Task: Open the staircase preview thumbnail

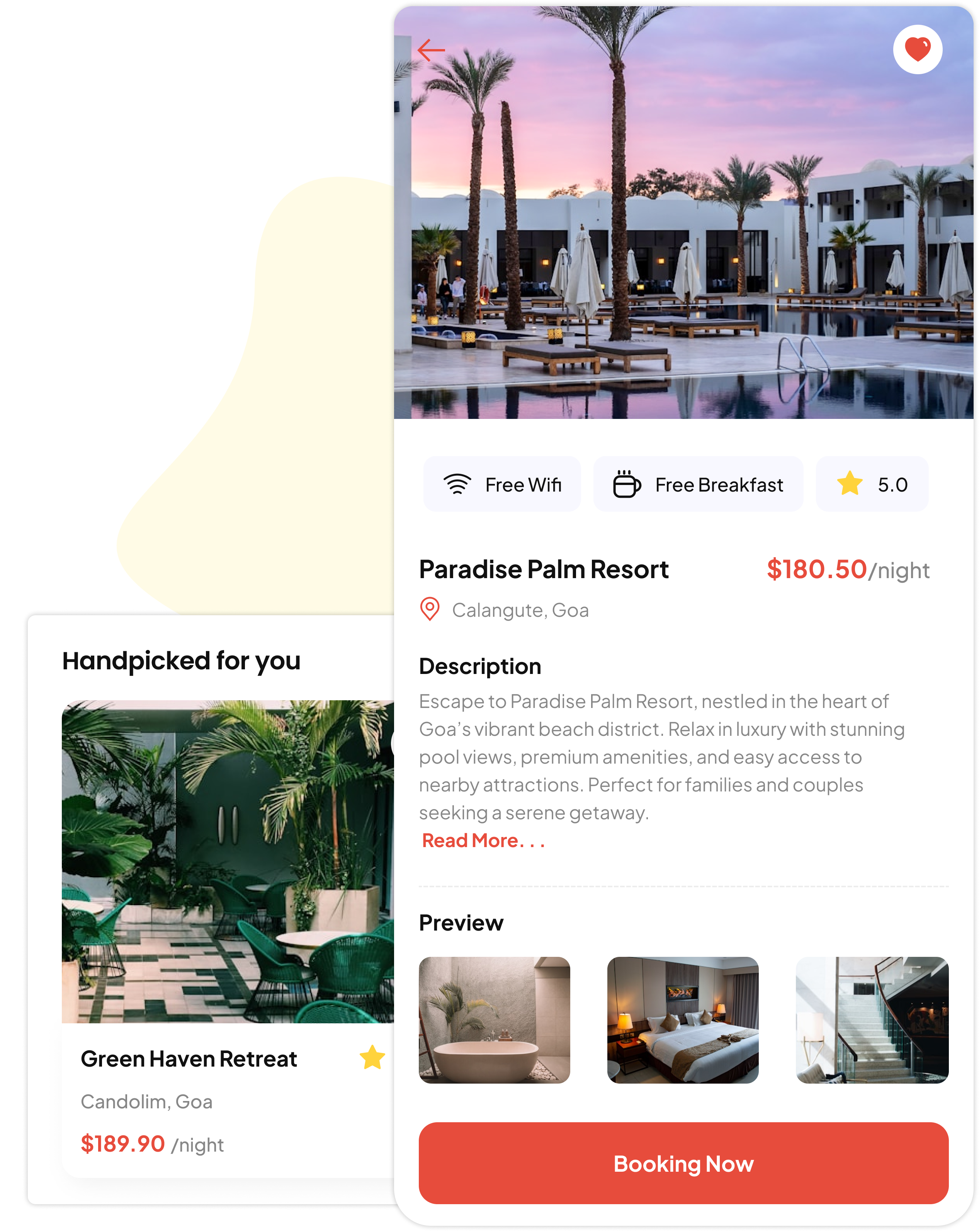Action: point(872,1020)
